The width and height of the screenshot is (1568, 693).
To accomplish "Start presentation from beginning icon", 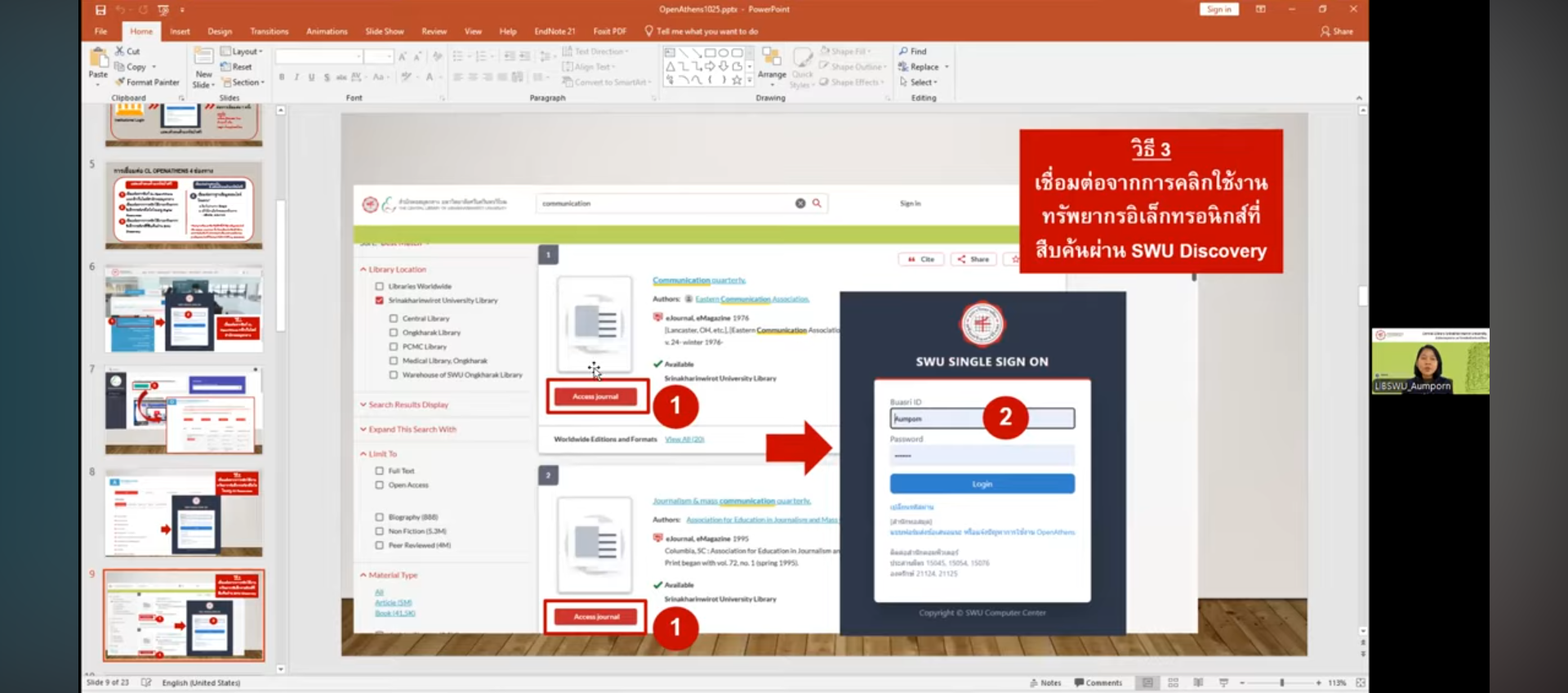I will (163, 10).
